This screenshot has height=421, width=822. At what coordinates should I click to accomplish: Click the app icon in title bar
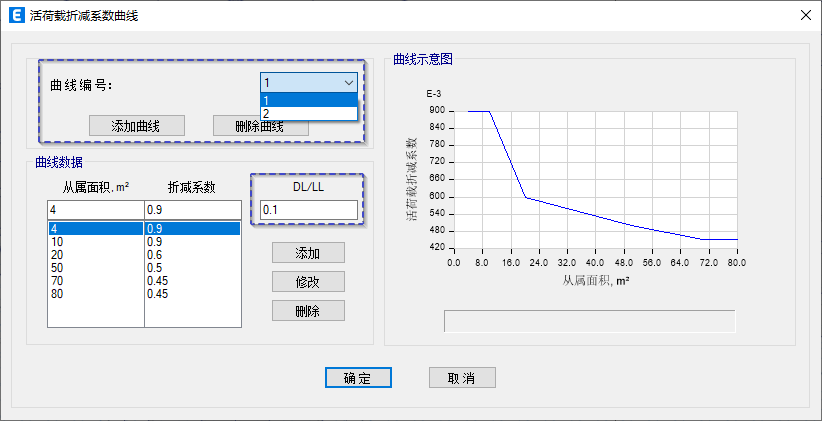[15, 15]
